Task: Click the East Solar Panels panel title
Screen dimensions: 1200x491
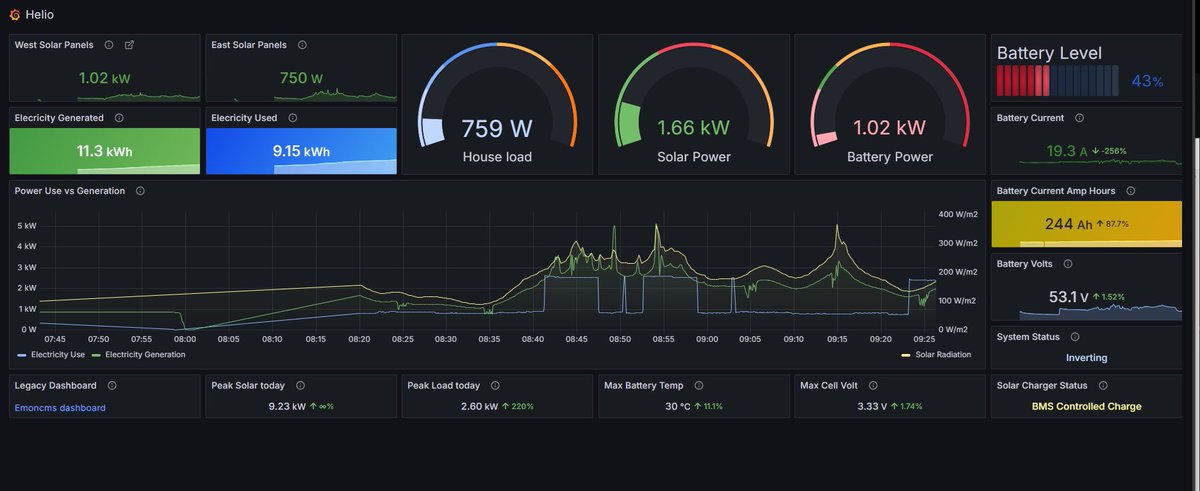Action: pyautogui.click(x=249, y=45)
